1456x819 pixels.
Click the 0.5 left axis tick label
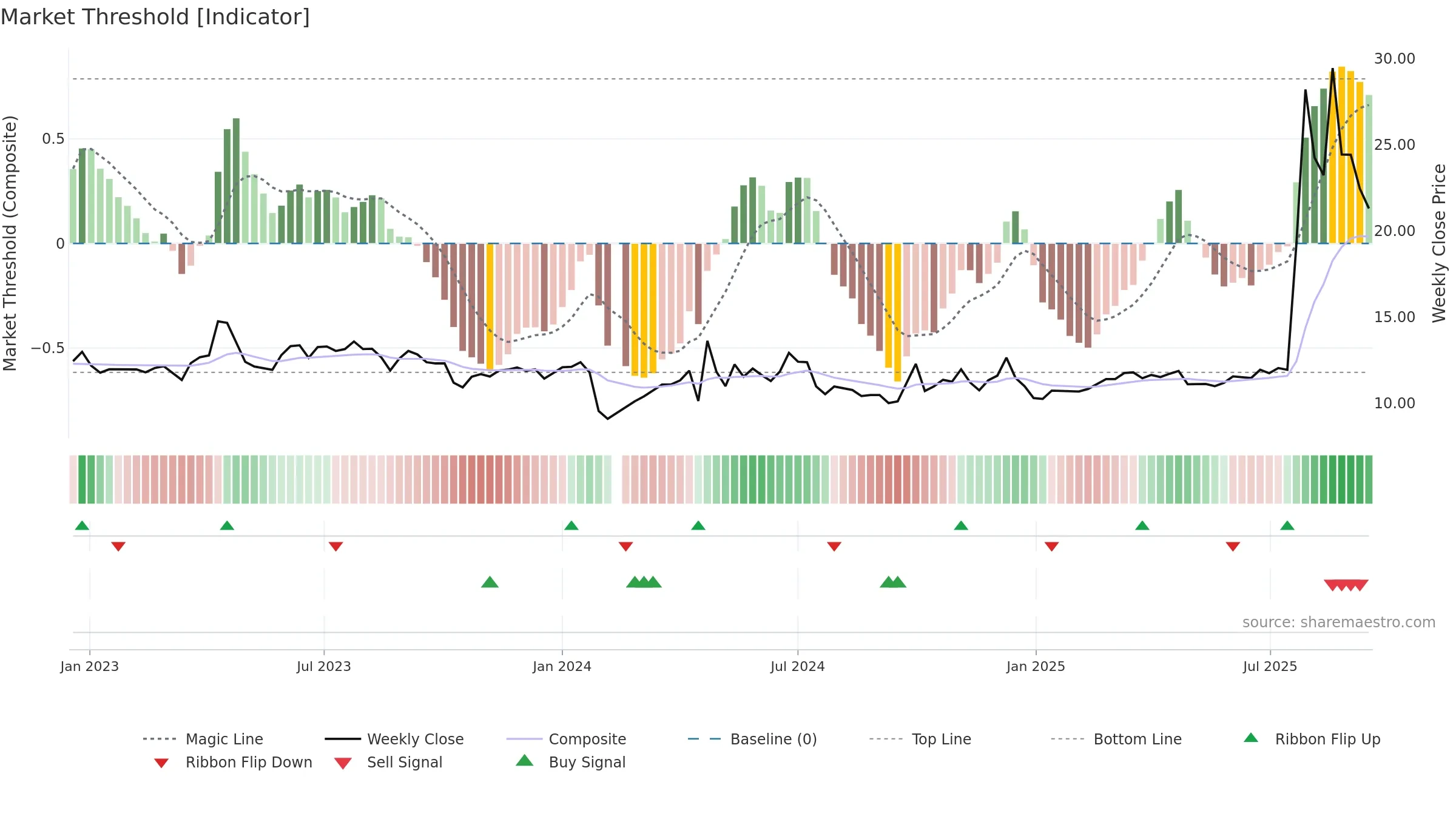pyautogui.click(x=53, y=139)
